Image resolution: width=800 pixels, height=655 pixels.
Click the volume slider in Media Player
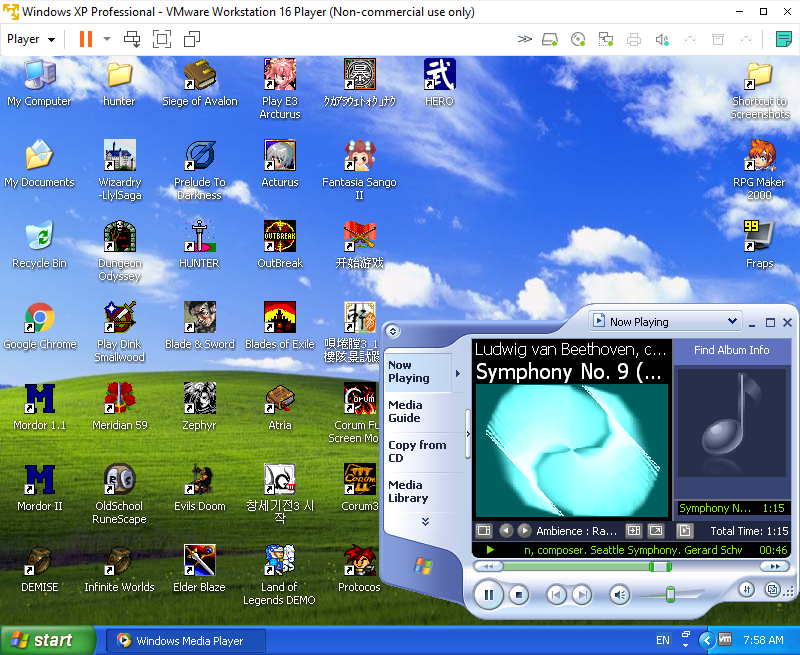(x=668, y=594)
